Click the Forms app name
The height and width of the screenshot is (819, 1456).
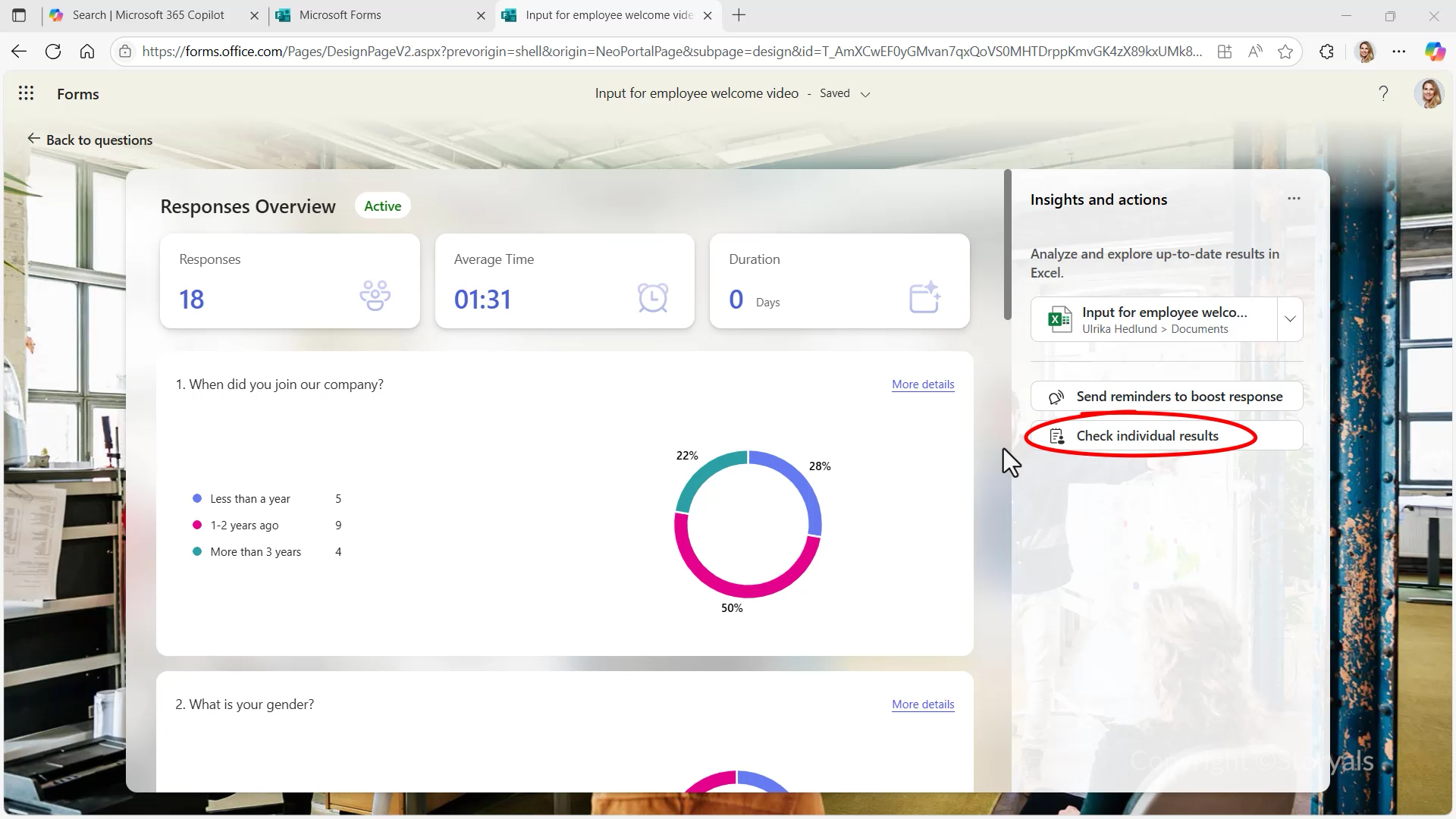point(78,94)
